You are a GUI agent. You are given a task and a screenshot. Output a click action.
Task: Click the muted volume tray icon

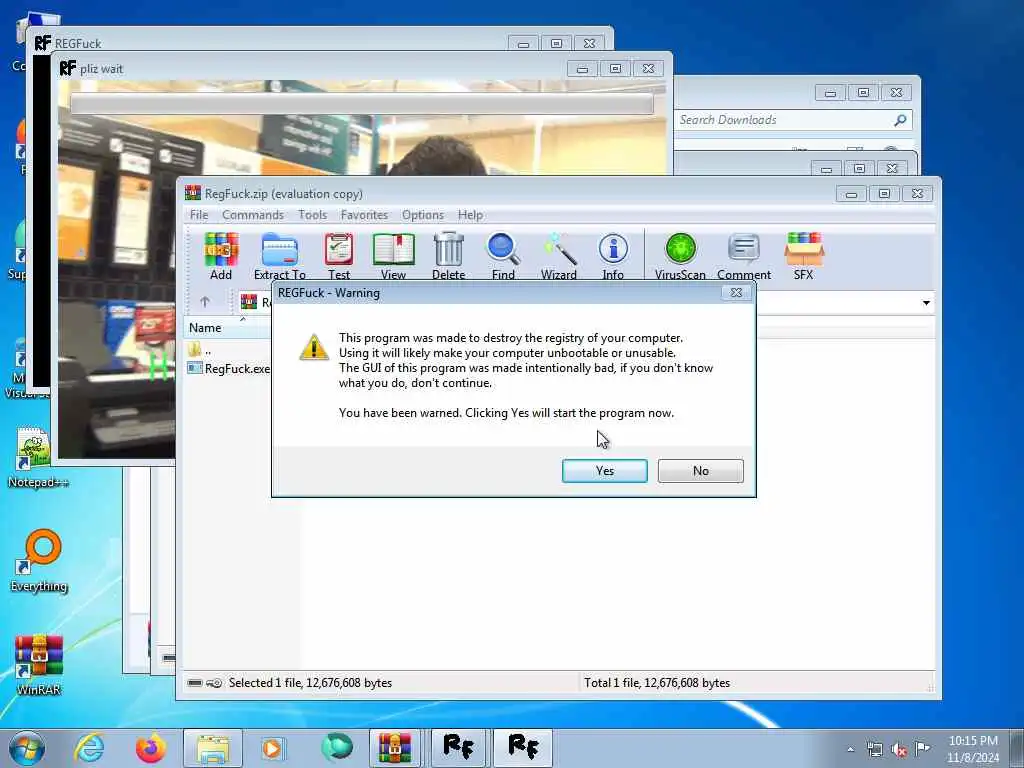tap(899, 750)
